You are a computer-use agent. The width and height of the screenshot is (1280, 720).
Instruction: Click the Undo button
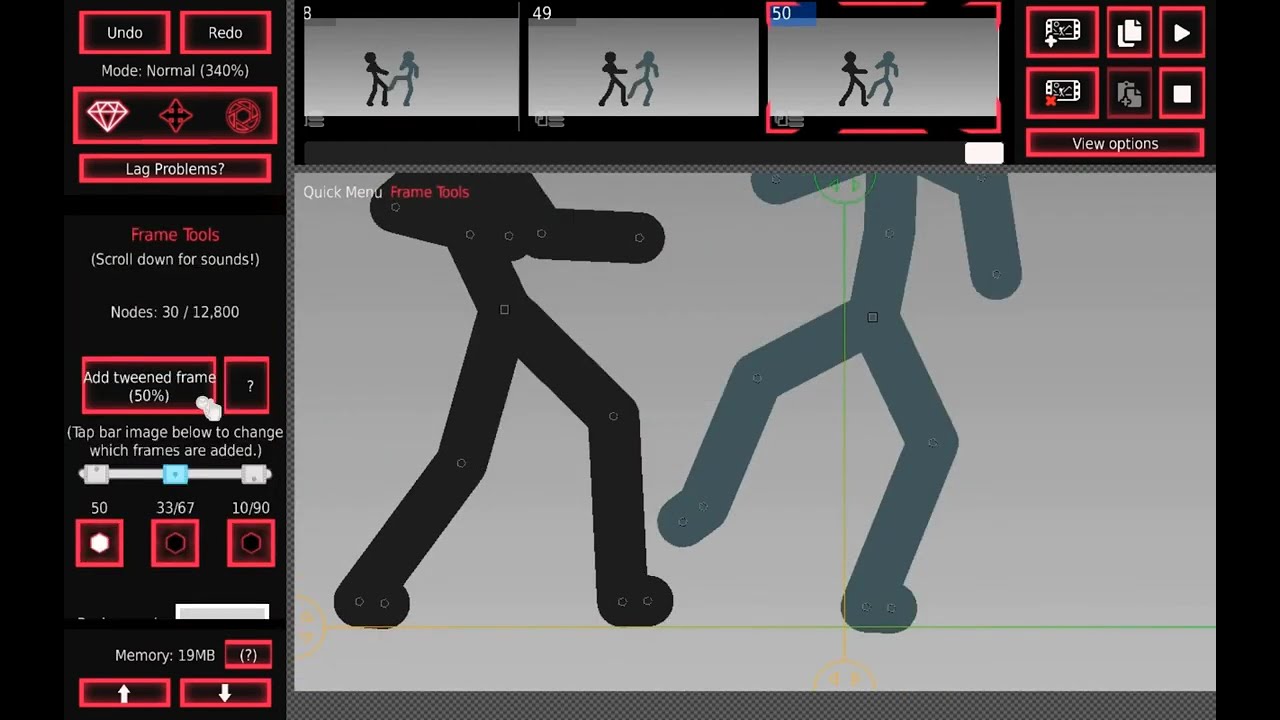(125, 33)
